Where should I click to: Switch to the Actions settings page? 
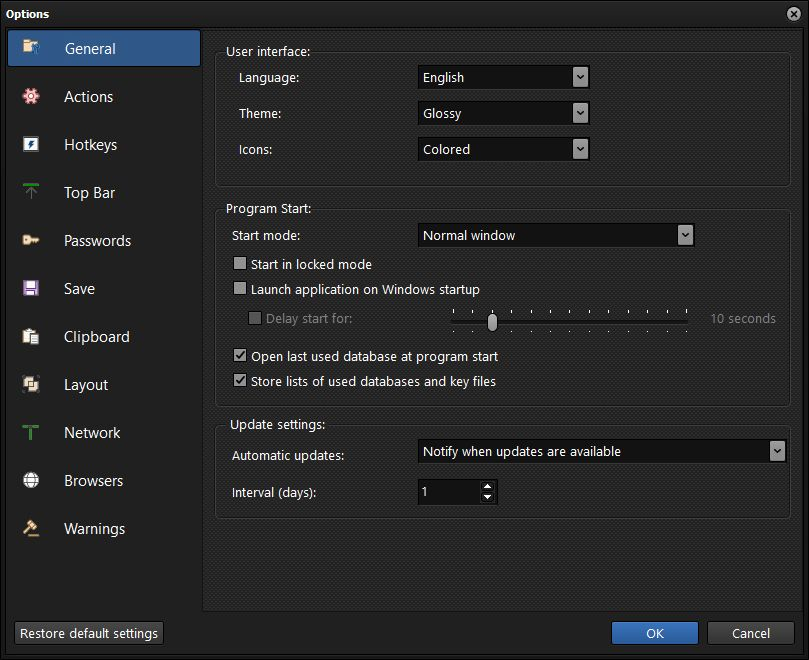pyautogui.click(x=104, y=96)
